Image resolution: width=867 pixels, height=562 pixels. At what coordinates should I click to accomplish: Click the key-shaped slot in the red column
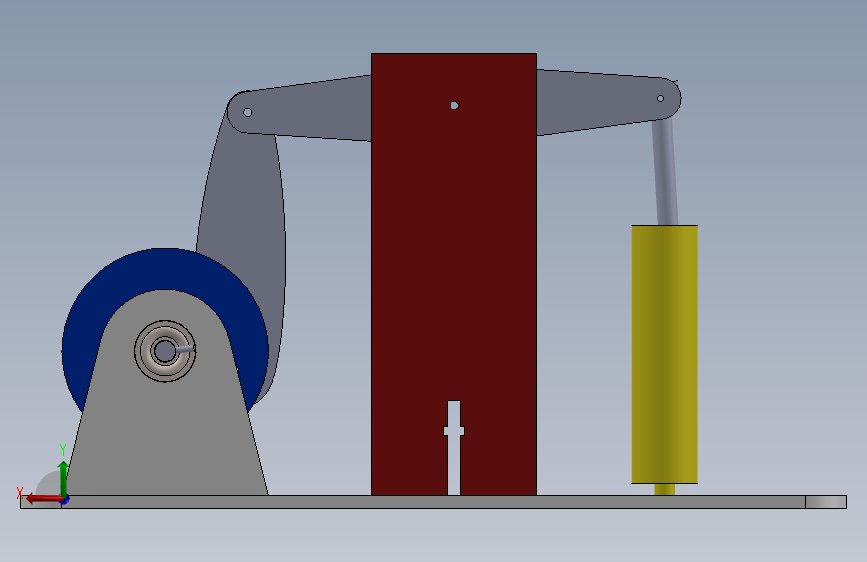(454, 447)
